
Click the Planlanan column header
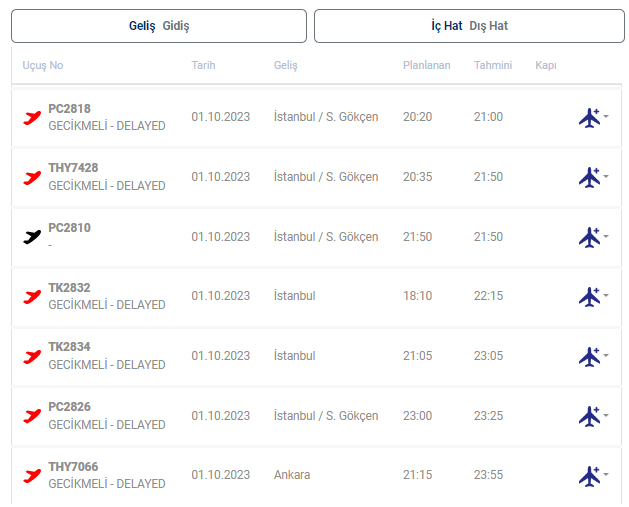(x=426, y=65)
